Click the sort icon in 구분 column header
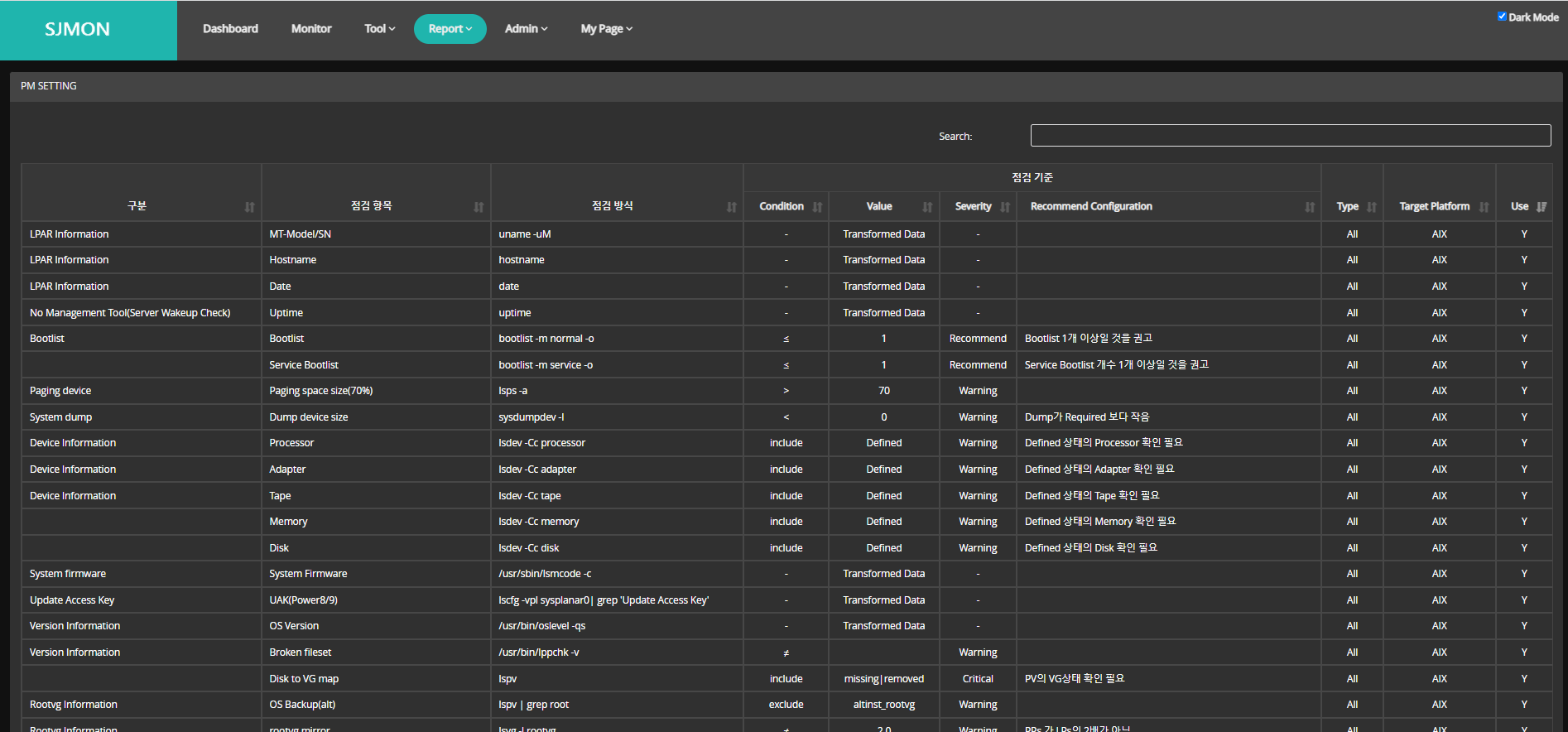Image resolution: width=1568 pixels, height=732 pixels. click(249, 207)
